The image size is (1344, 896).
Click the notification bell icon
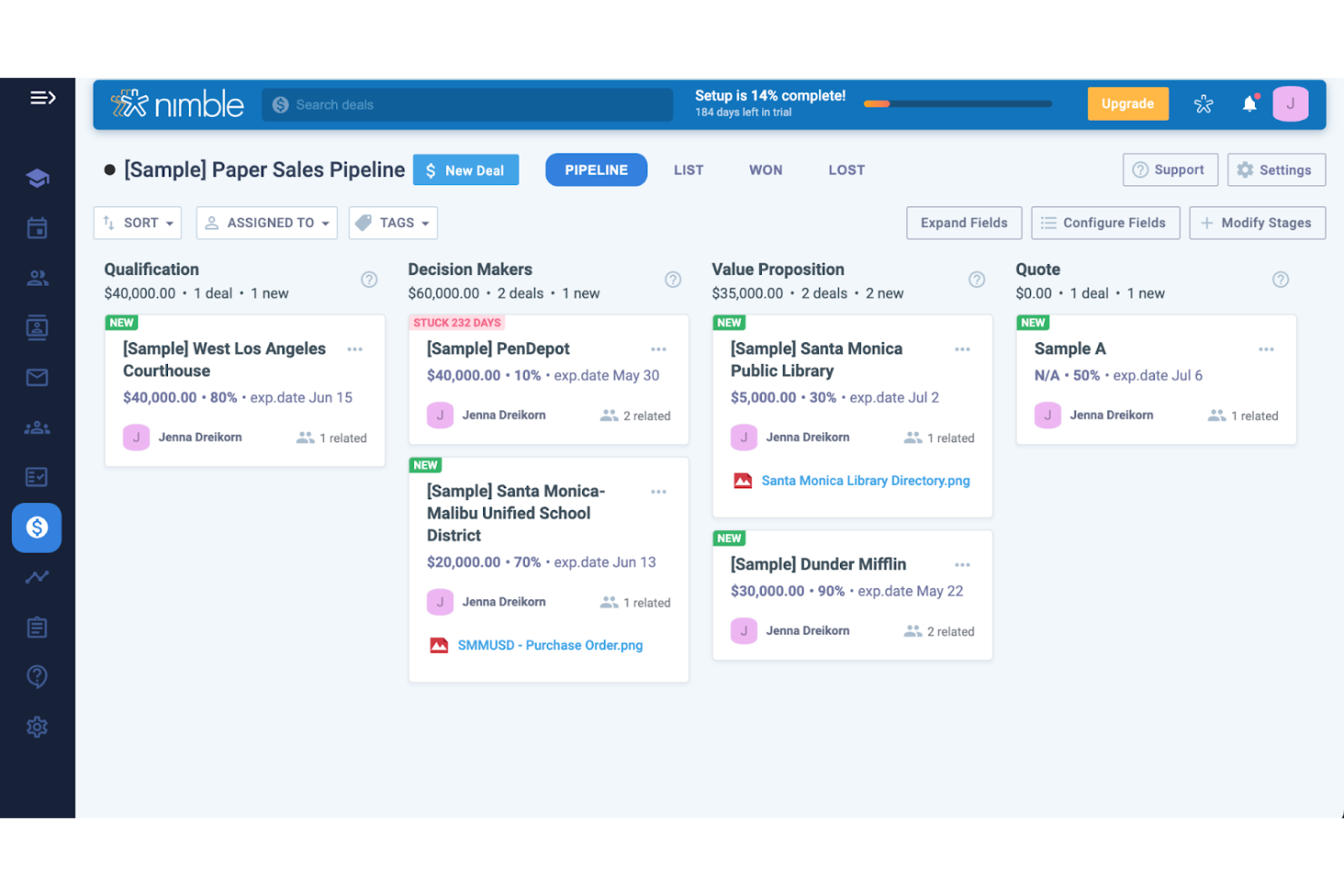pyautogui.click(x=1250, y=104)
